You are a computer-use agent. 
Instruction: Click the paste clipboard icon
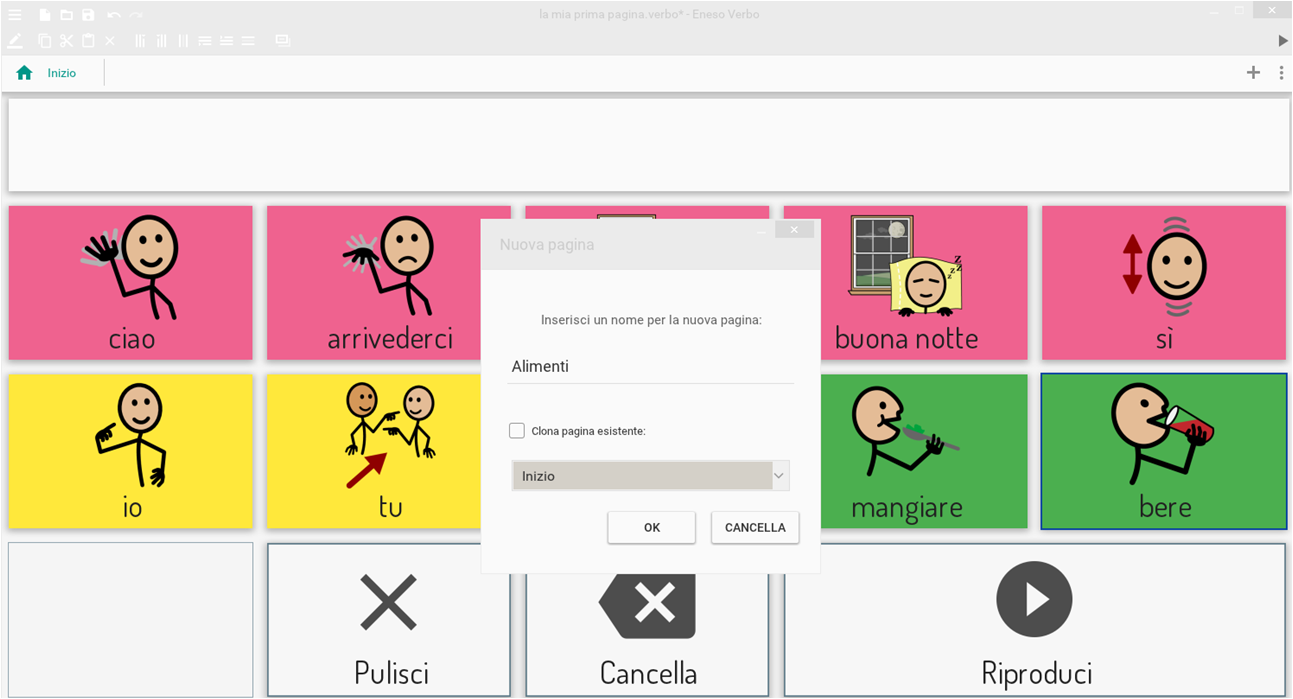point(88,41)
